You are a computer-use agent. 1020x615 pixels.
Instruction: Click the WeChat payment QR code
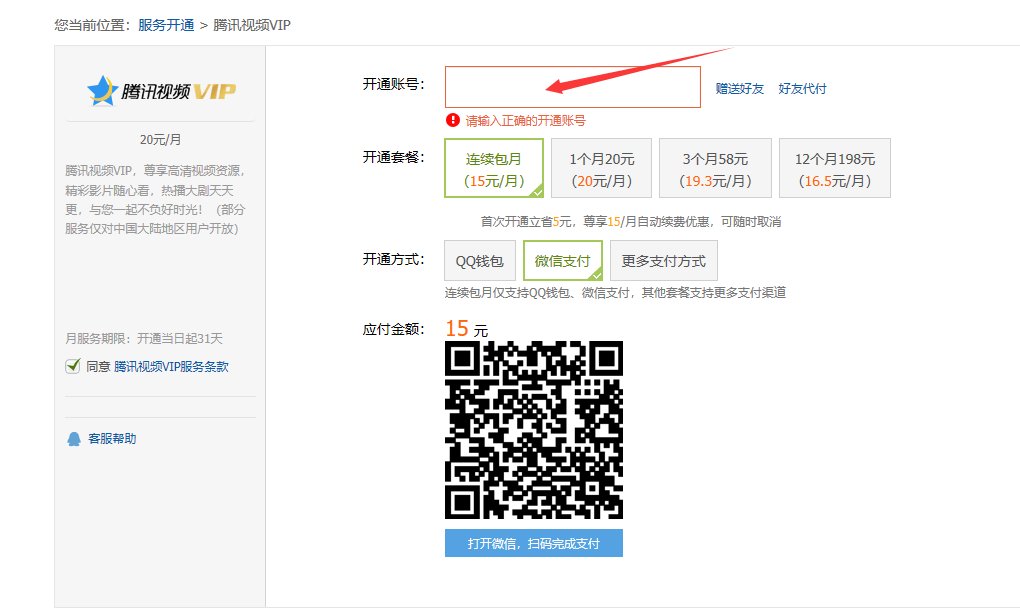click(533, 431)
